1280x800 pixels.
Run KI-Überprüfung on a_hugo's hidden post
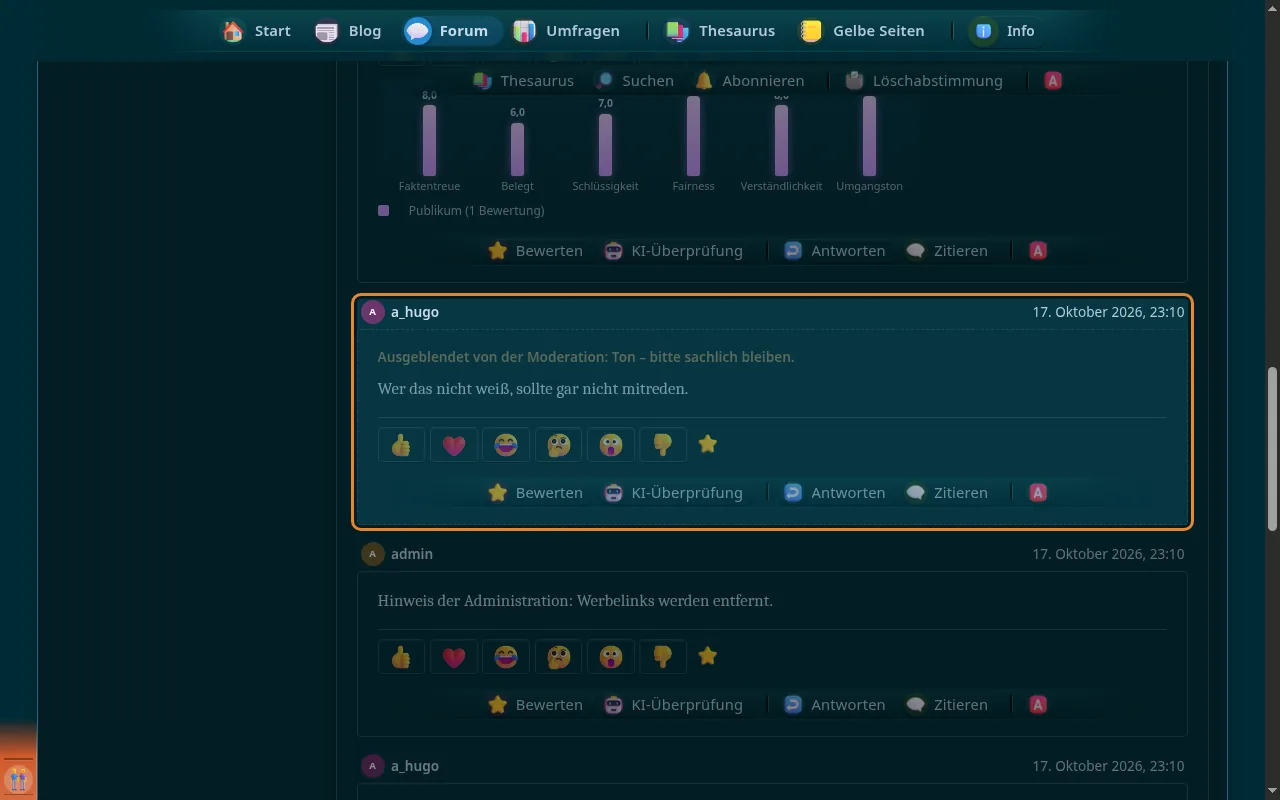tap(673, 493)
